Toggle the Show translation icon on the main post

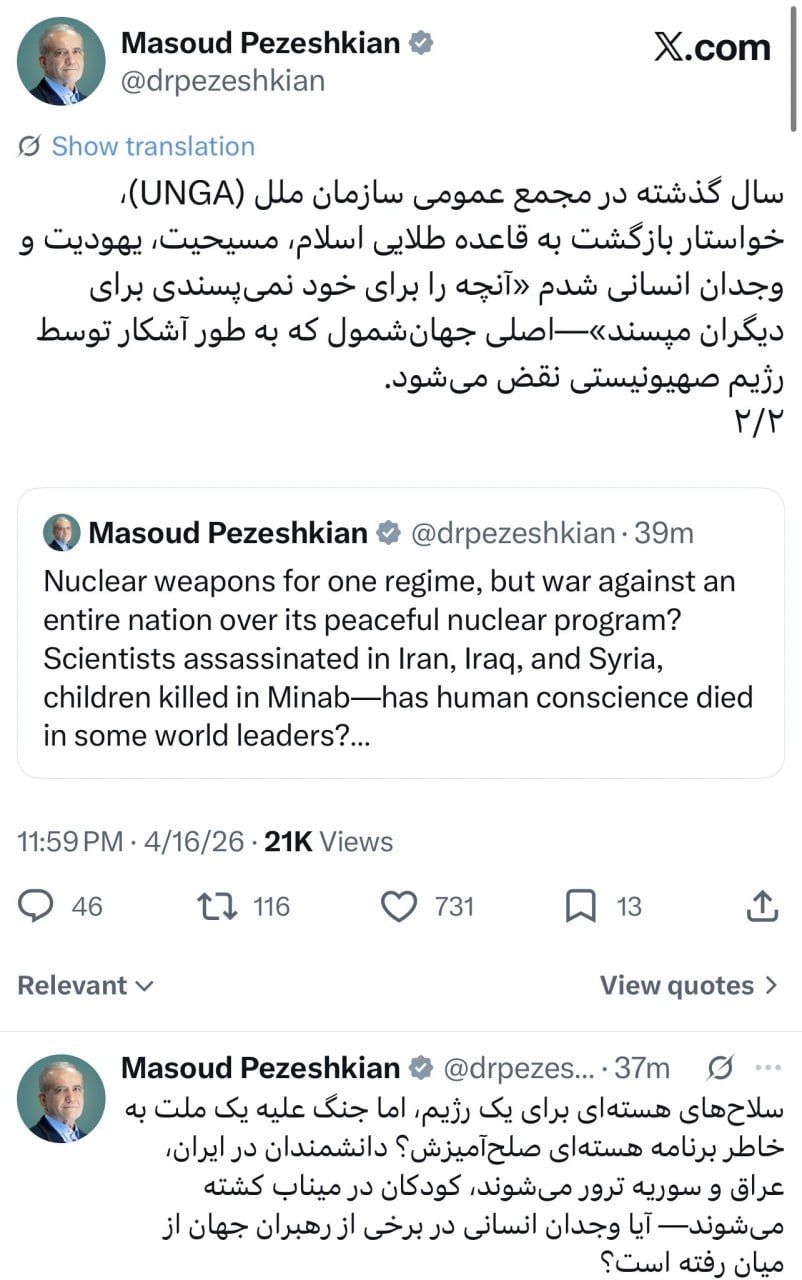click(30, 146)
